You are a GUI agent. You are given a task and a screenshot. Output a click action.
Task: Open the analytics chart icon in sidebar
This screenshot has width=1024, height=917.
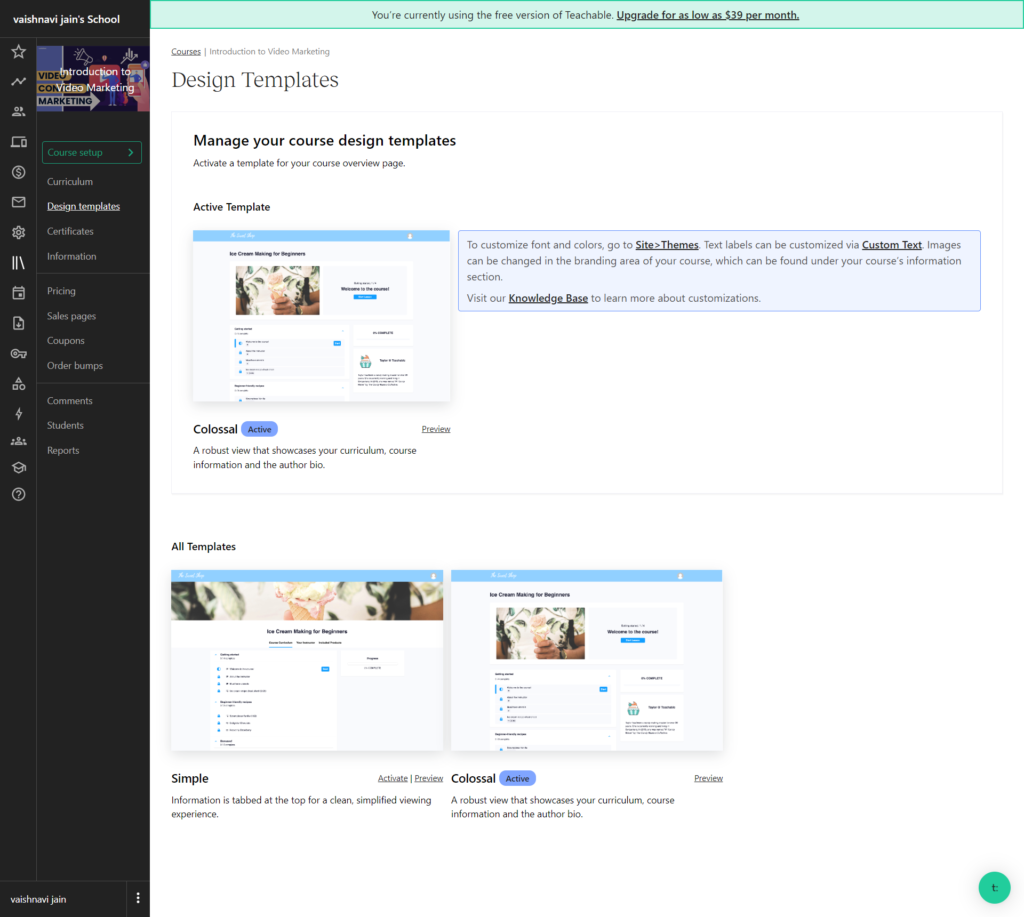(18, 80)
